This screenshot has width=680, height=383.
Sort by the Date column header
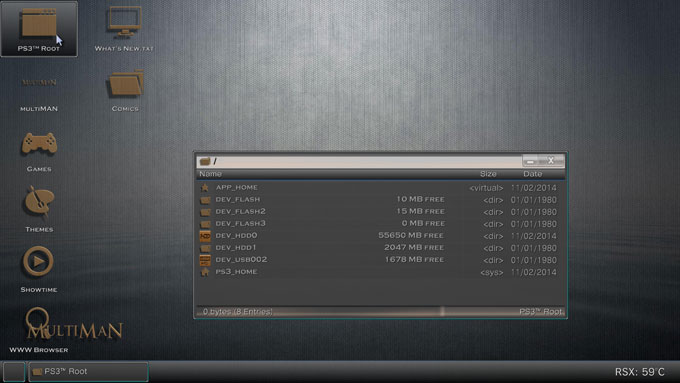(533, 174)
